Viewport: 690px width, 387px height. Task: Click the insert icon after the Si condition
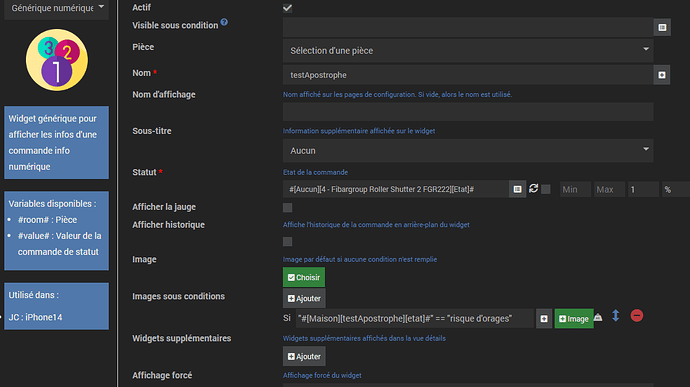tap(544, 319)
